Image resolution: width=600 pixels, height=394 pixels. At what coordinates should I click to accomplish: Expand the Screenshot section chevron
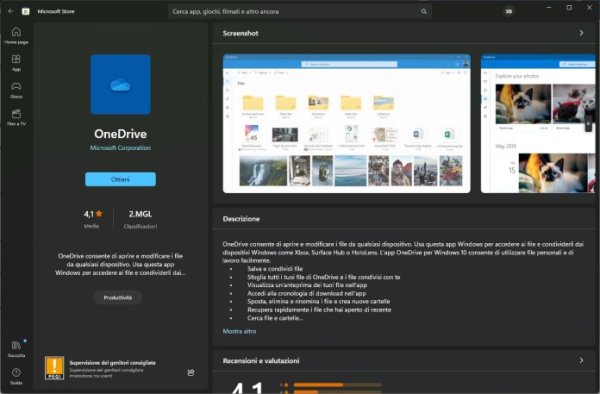click(581, 33)
